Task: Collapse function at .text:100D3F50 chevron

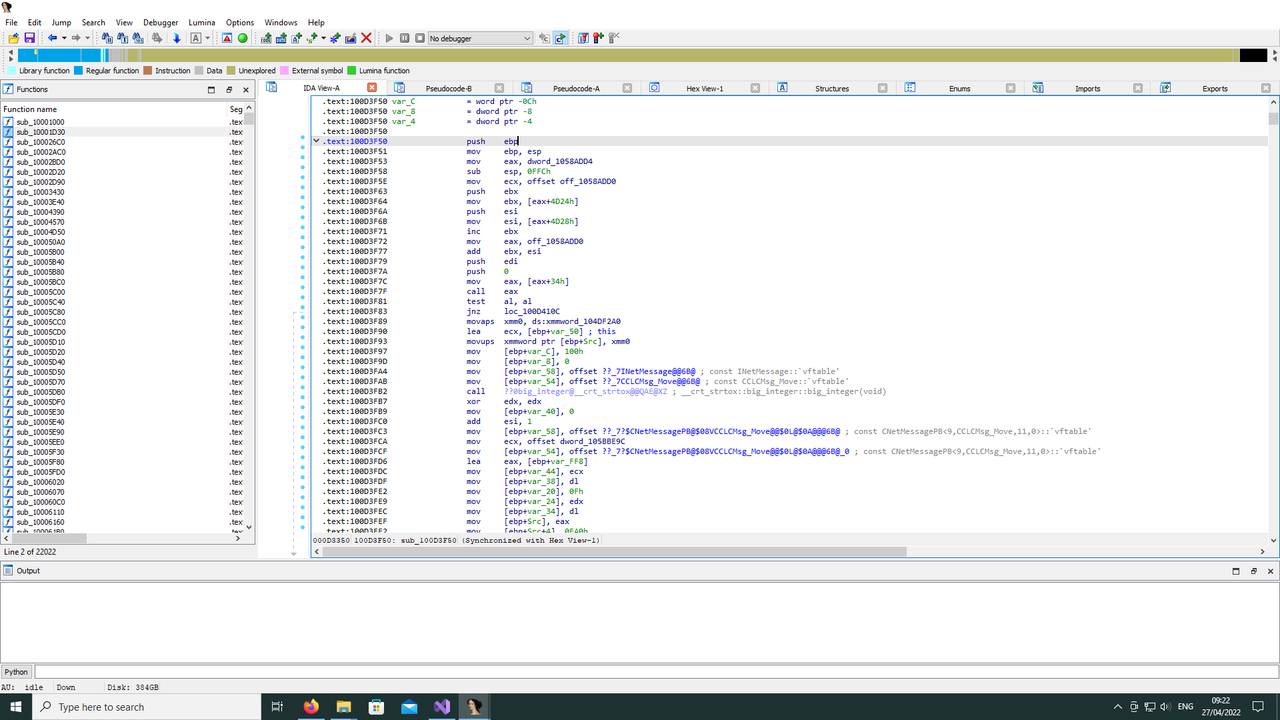Action: point(316,141)
